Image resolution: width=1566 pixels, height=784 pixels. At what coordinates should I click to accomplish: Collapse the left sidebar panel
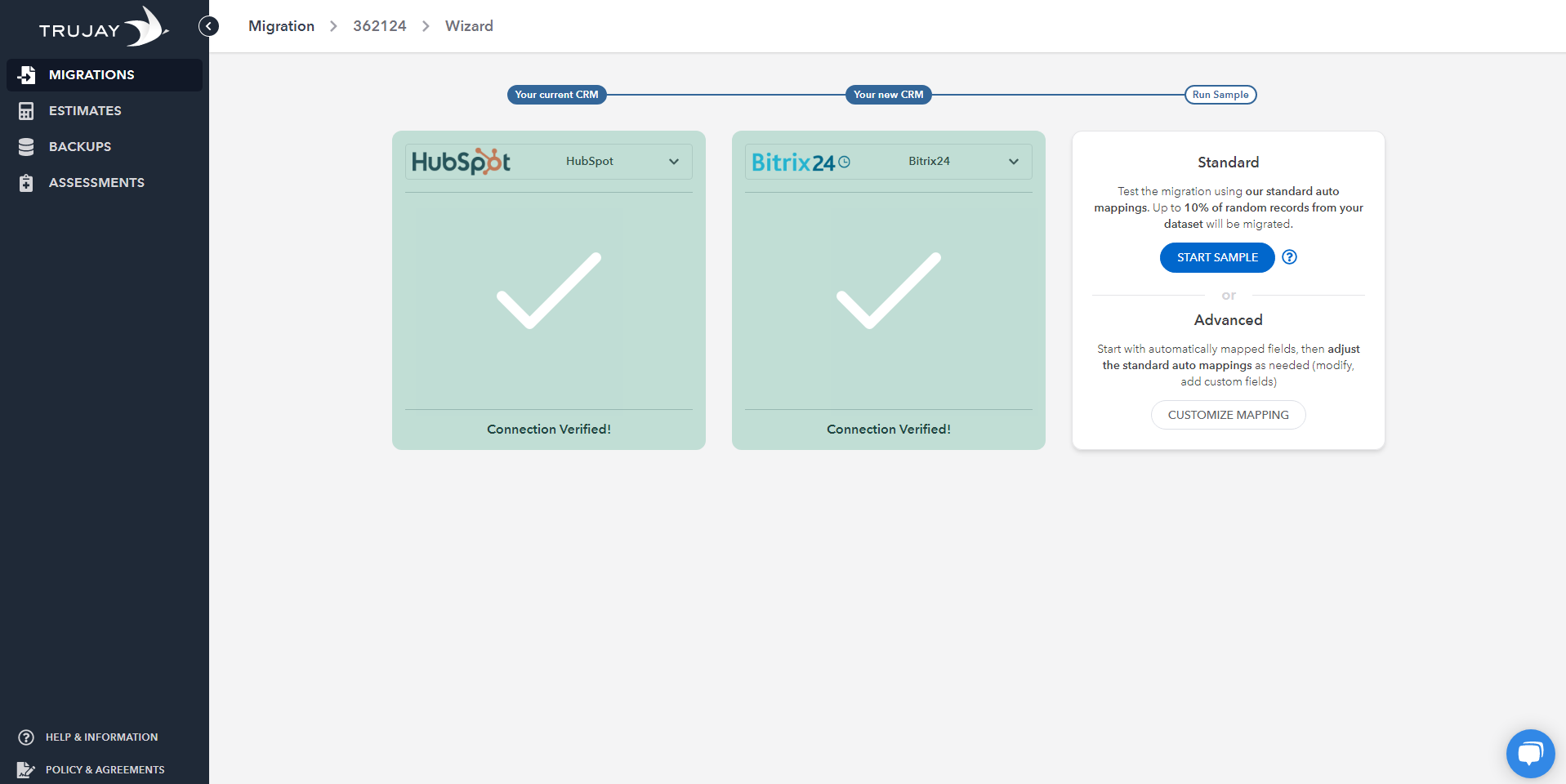(x=209, y=26)
